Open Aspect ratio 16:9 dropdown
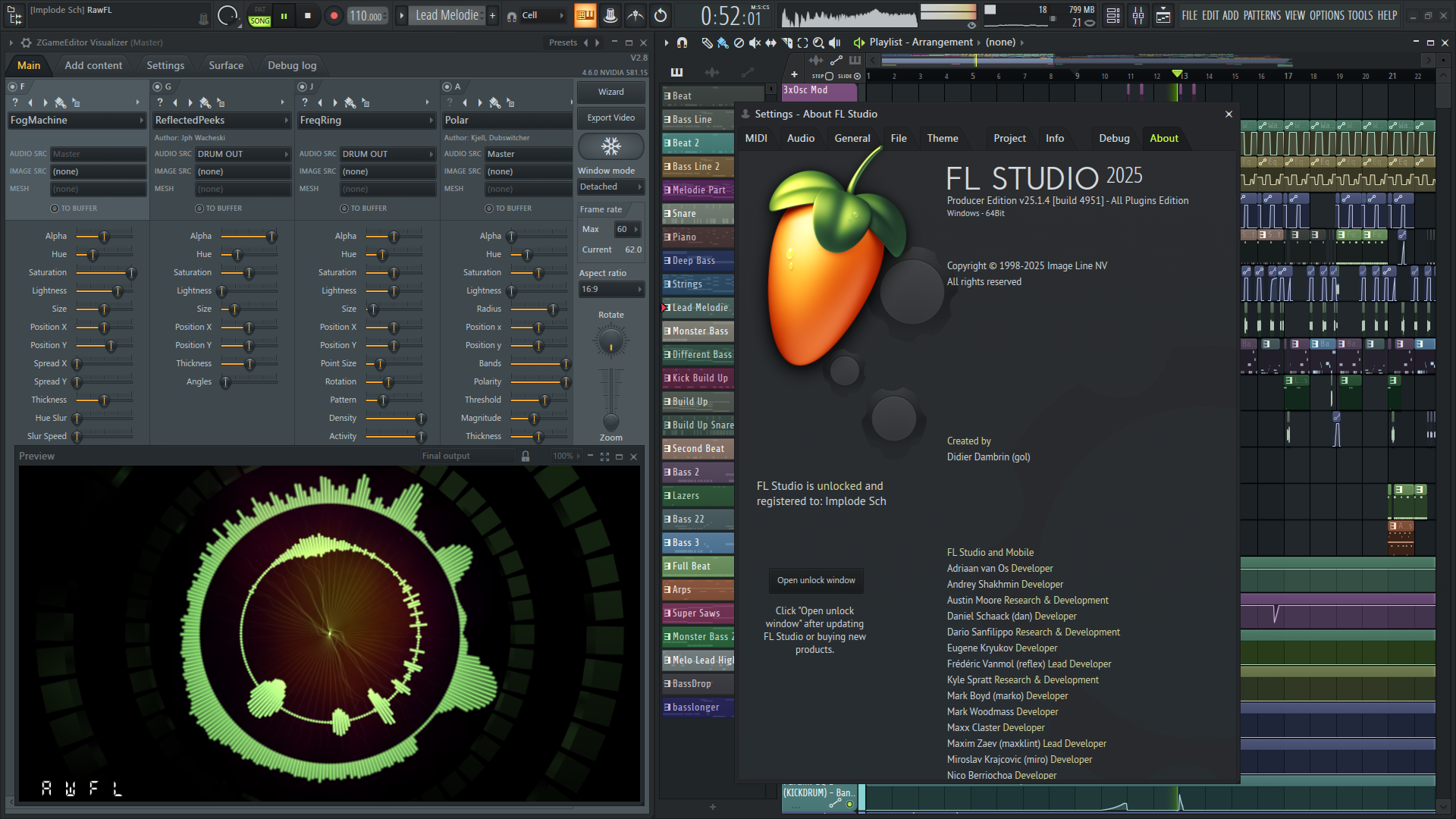The image size is (1456, 819). [x=610, y=289]
